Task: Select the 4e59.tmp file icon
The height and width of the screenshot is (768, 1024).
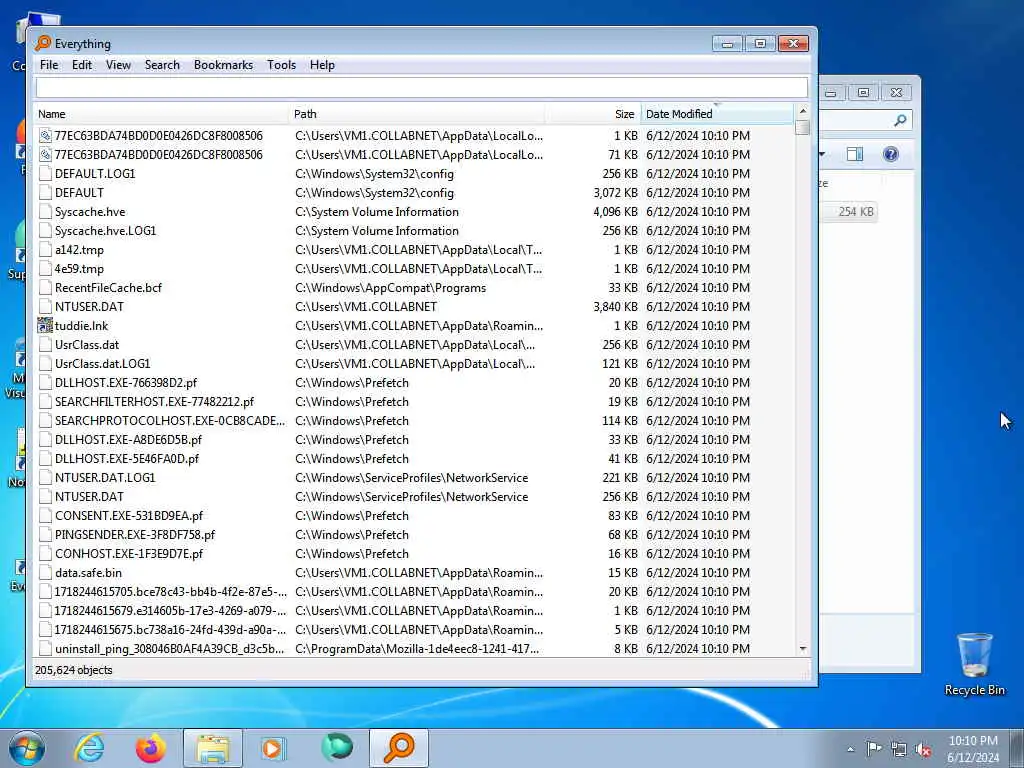Action: (x=45, y=268)
